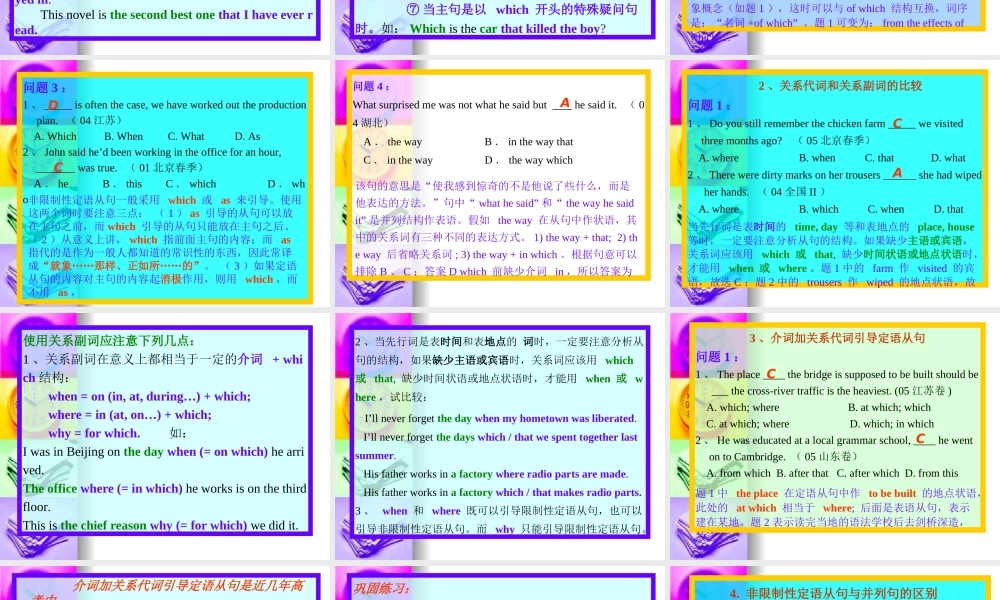
Task: Select option 'D. what' under chicken farm question
Action: click(948, 158)
